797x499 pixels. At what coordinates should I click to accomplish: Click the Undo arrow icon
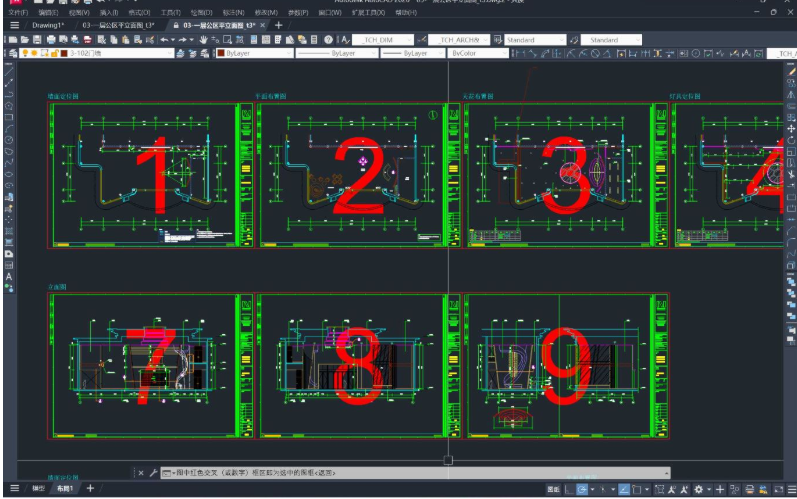[x=164, y=40]
